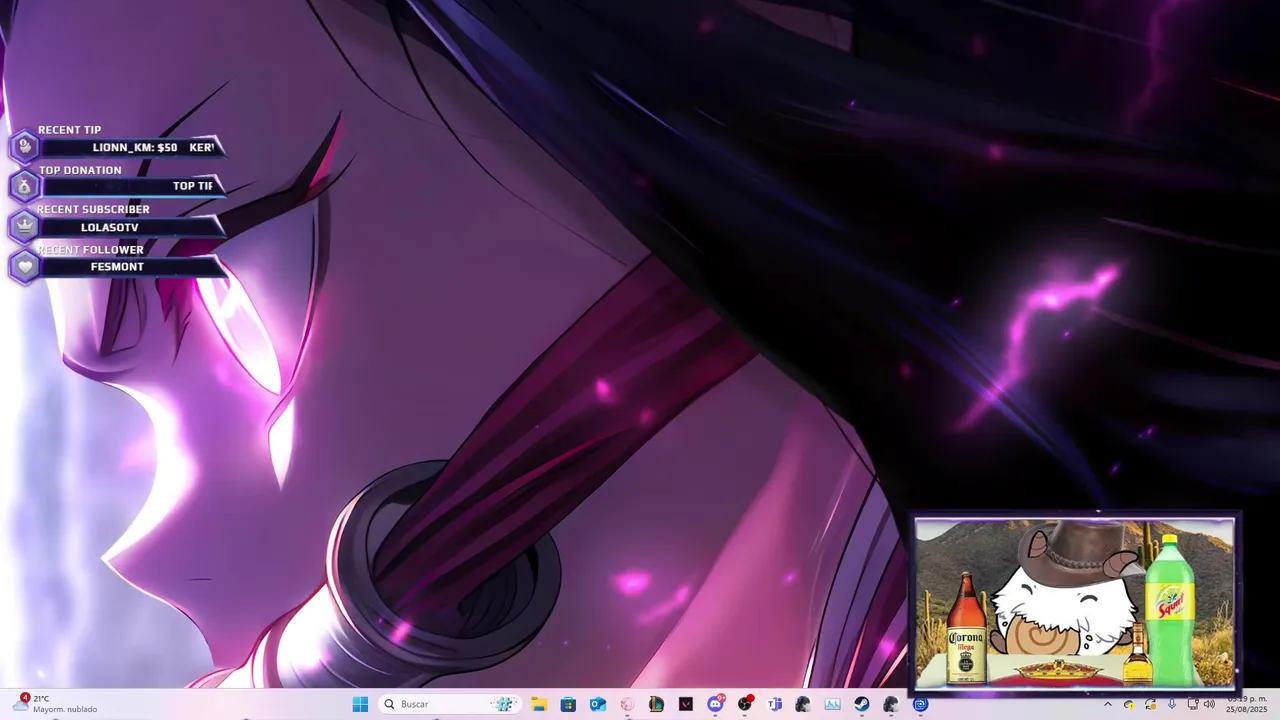This screenshot has height=720, width=1280.
Task: Click the FESMONT follower name
Action: 117,267
